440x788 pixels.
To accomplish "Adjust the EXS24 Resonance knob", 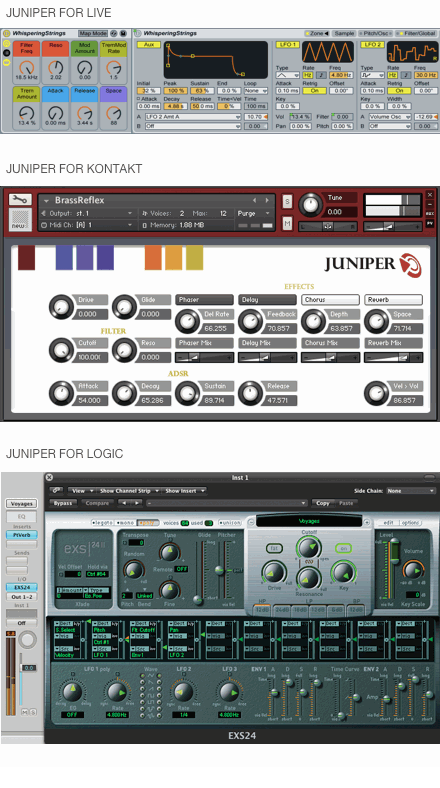I will (309, 578).
